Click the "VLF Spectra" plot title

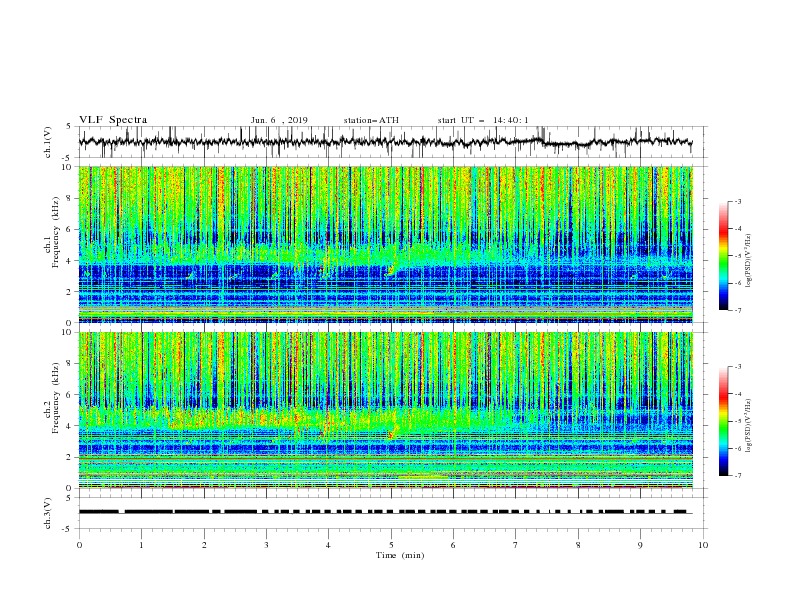click(x=113, y=120)
